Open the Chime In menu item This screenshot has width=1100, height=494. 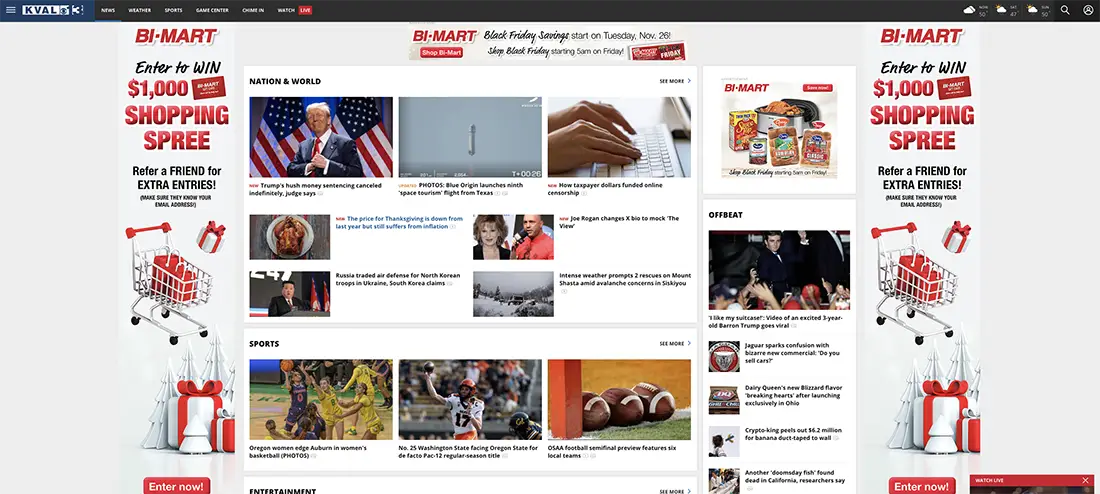[x=253, y=11]
